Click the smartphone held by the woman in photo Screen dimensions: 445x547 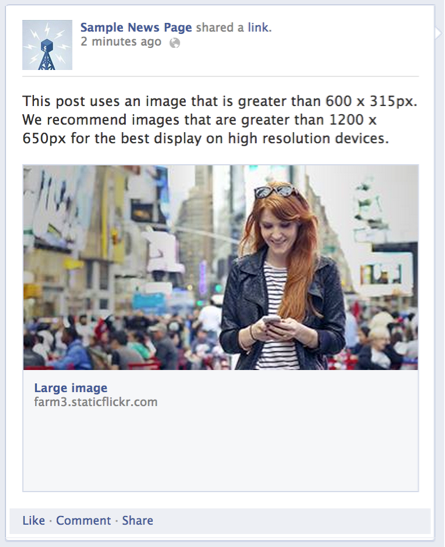click(271, 321)
